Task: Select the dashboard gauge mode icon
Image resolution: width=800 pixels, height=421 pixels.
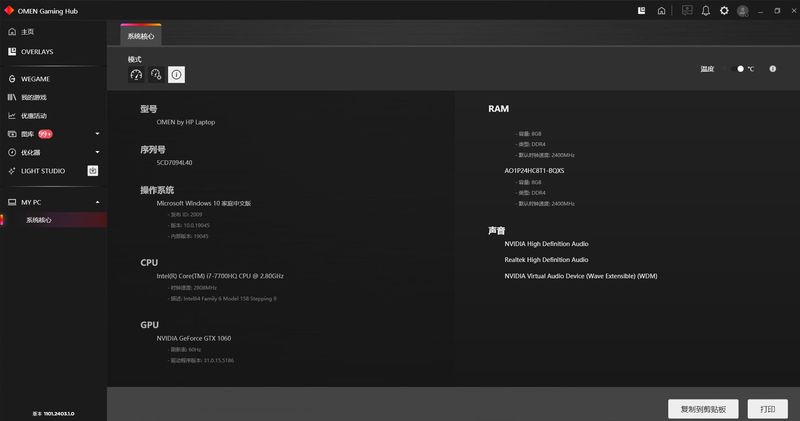Action: tap(136, 75)
